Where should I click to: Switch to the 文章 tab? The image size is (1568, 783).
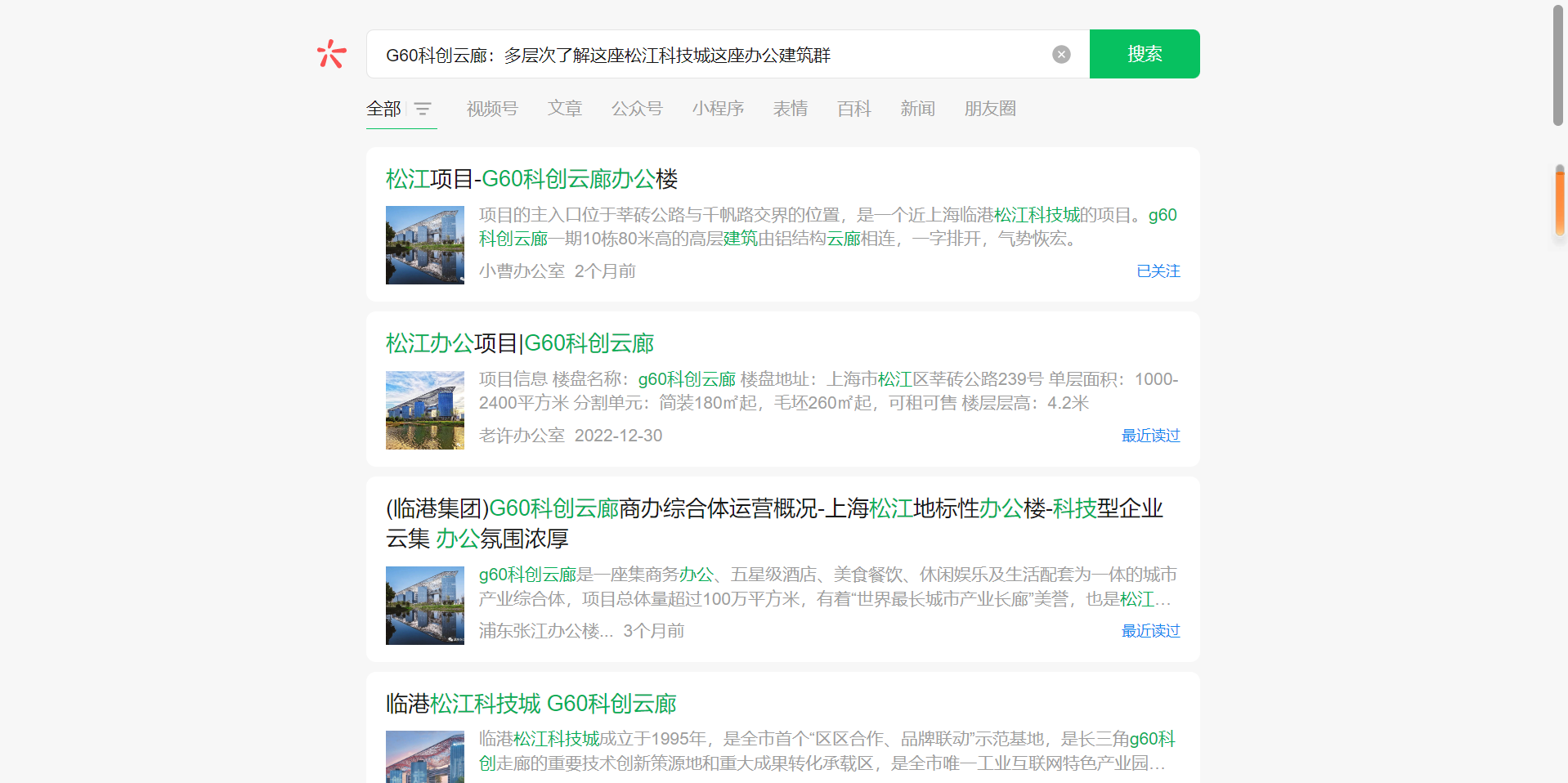pyautogui.click(x=564, y=108)
